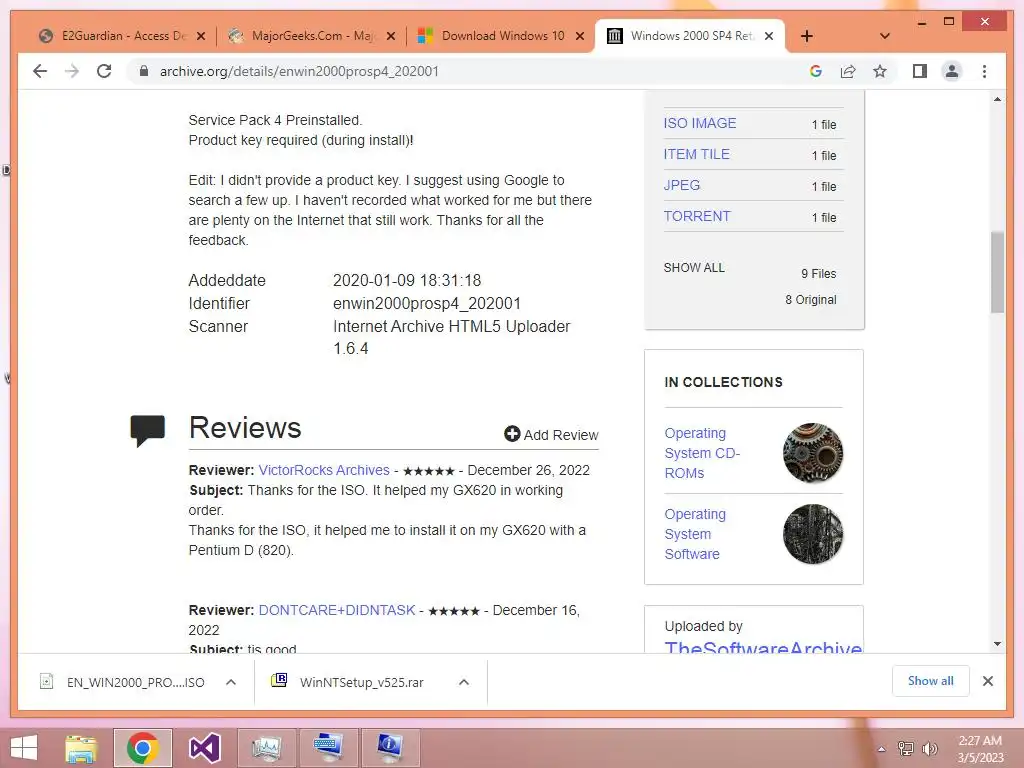Bookmark this page with the star icon

click(880, 71)
